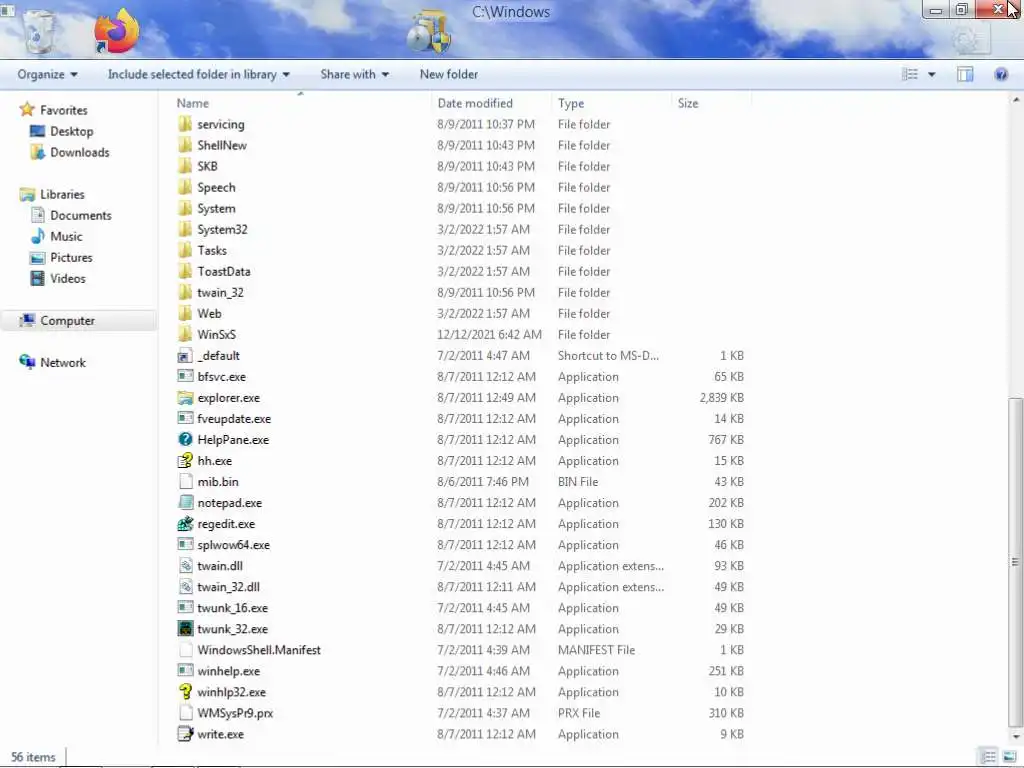This screenshot has height=768, width=1024.
Task: Select the WindowsShell.Manifest file name
Action: [x=259, y=650]
